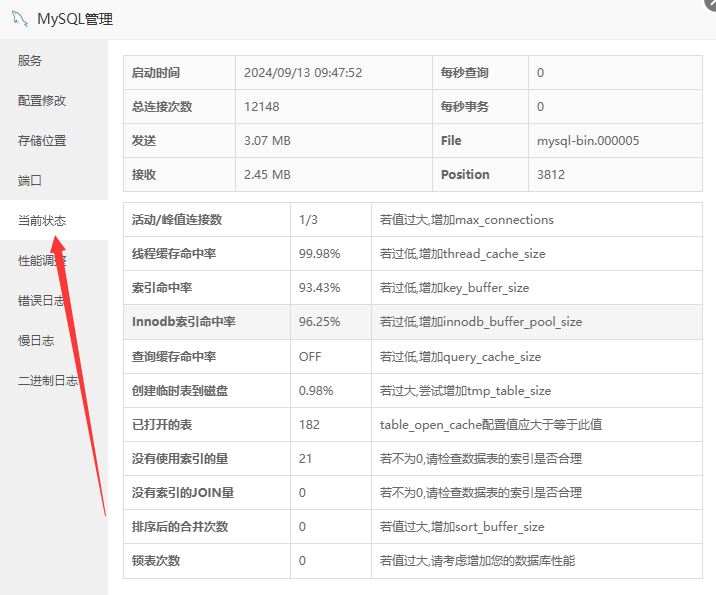The width and height of the screenshot is (716, 595).
Task: Click the thread_cache_size hint text
Action: (x=463, y=253)
